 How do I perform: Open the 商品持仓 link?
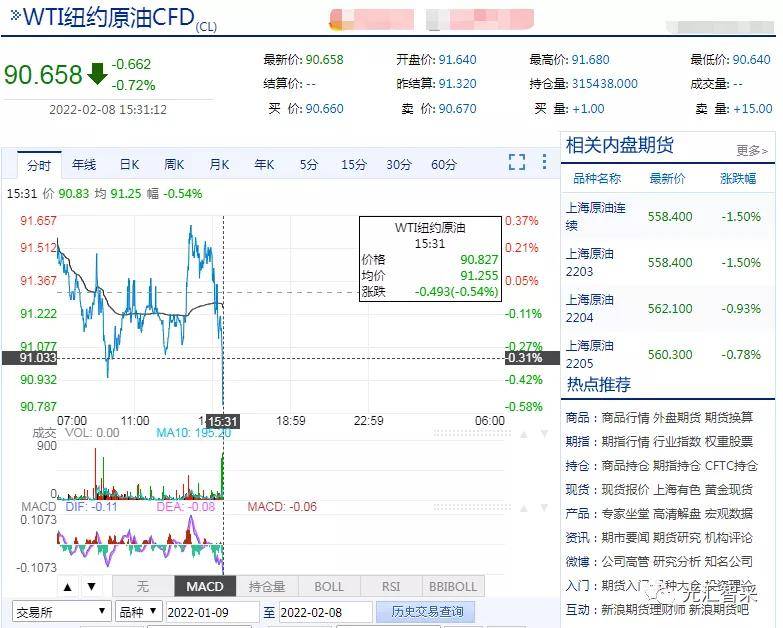coord(625,466)
